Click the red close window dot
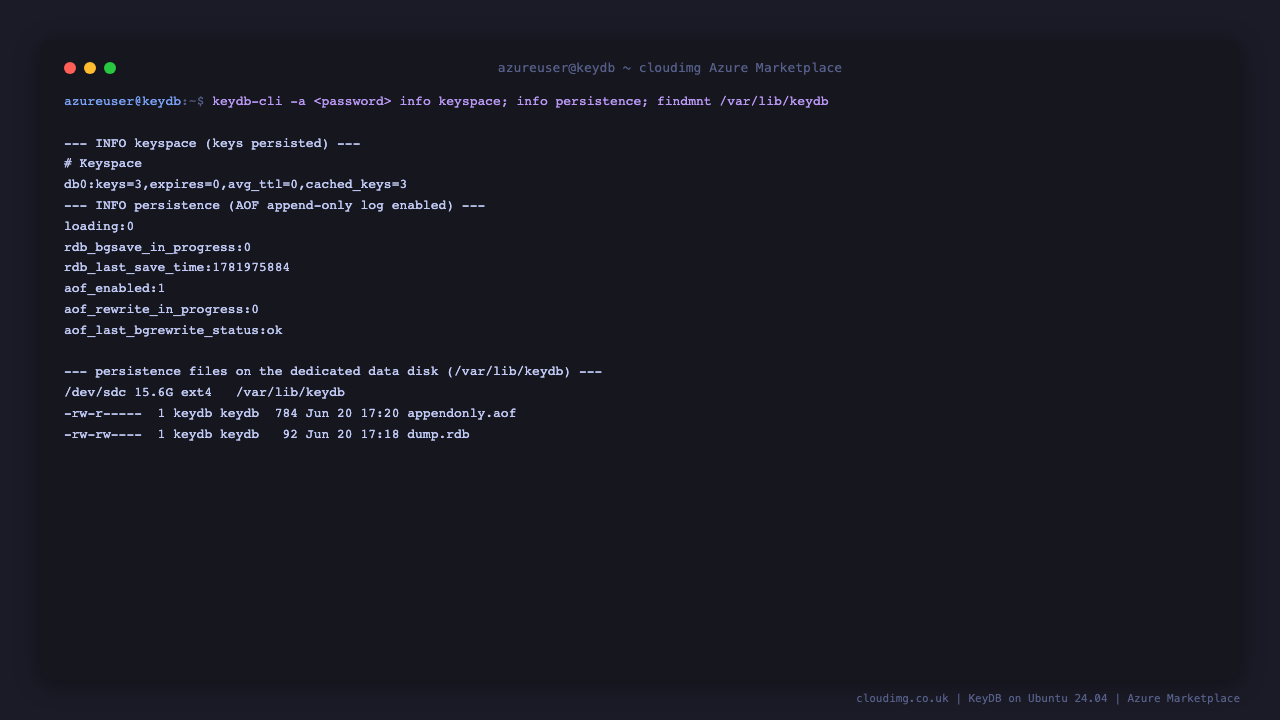The height and width of the screenshot is (720, 1280). pyautogui.click(x=70, y=68)
